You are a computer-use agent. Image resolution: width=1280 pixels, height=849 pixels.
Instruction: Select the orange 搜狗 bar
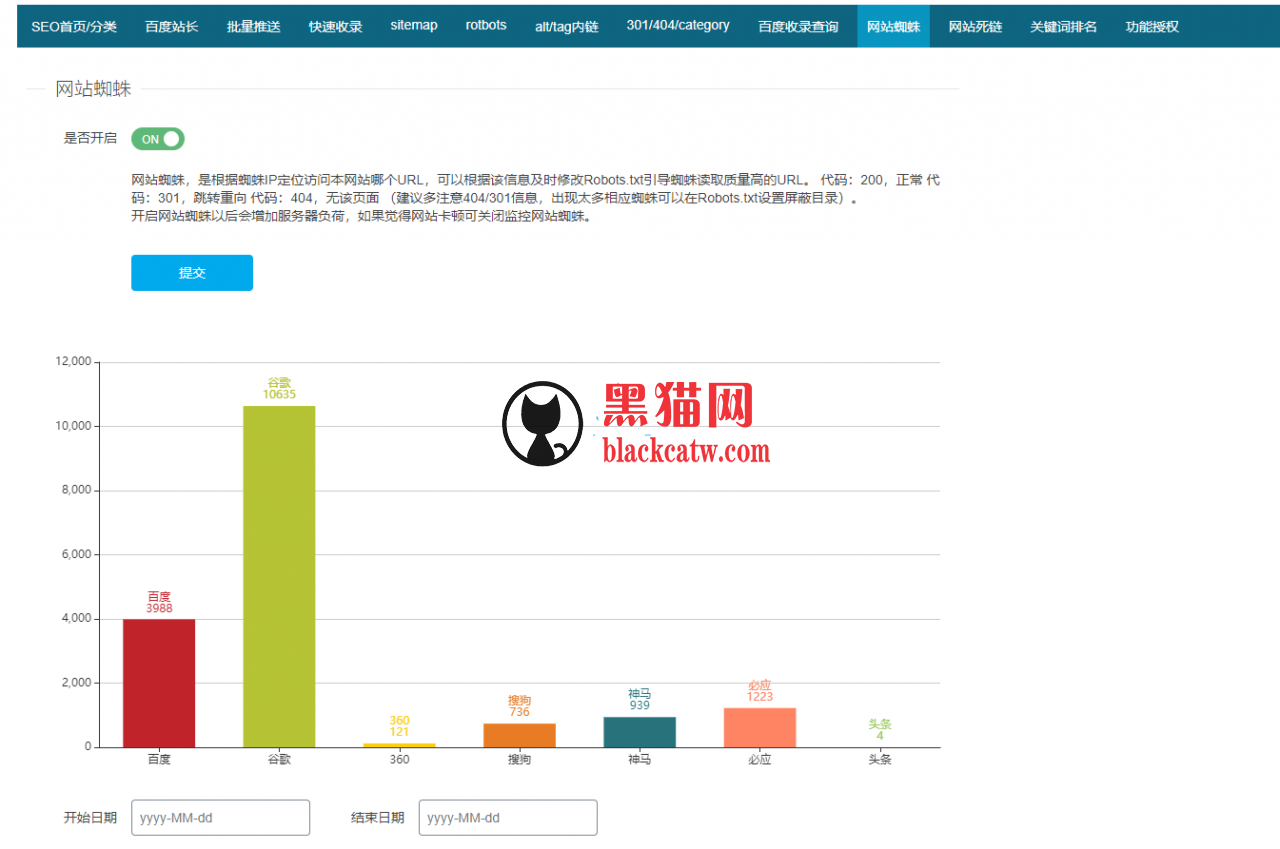coord(519,735)
